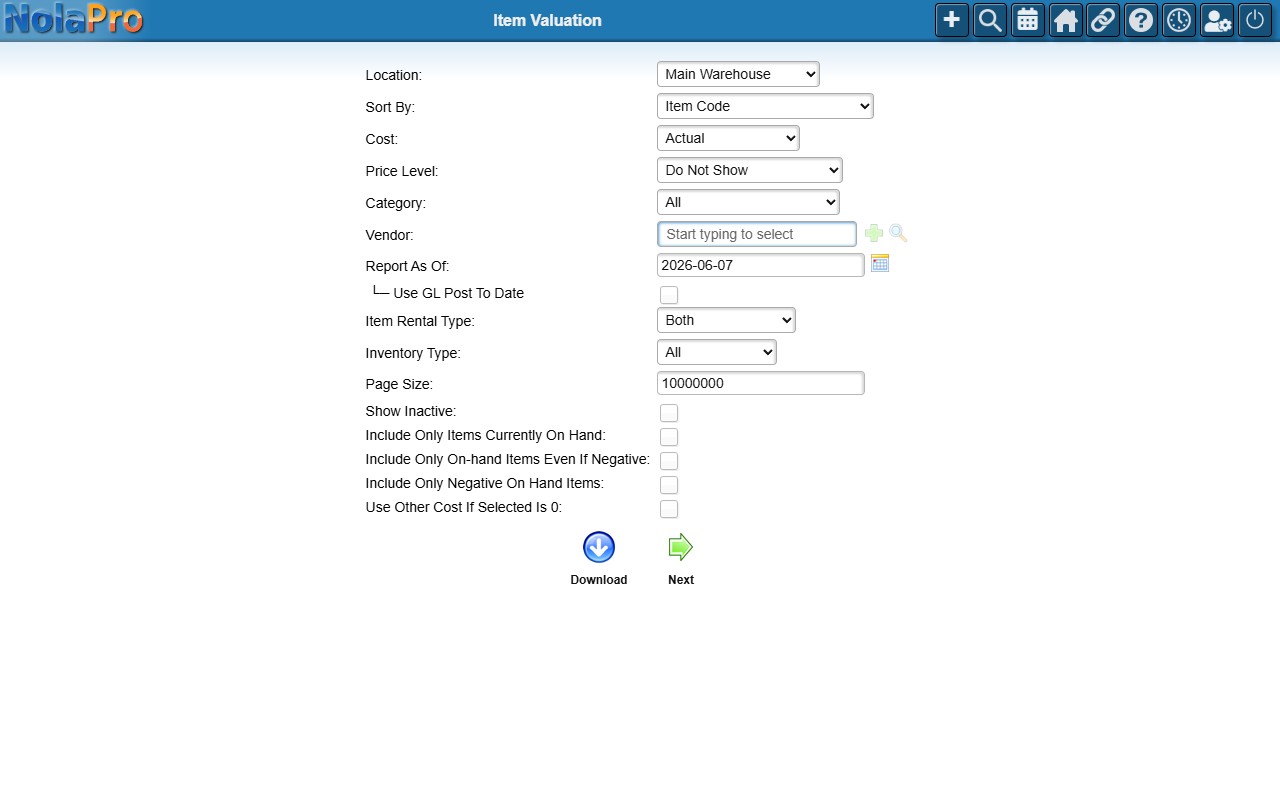This screenshot has height=800, width=1280.
Task: Check Include Only Negative On Hand Items
Action: point(669,485)
